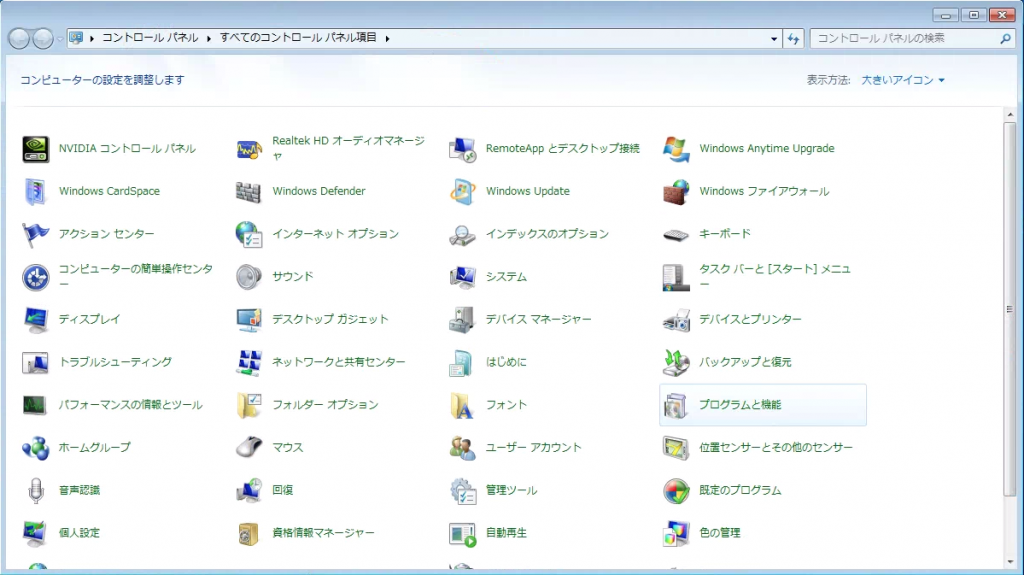Image resolution: width=1024 pixels, height=575 pixels.
Task: Open the マウス icon
Action: 249,448
